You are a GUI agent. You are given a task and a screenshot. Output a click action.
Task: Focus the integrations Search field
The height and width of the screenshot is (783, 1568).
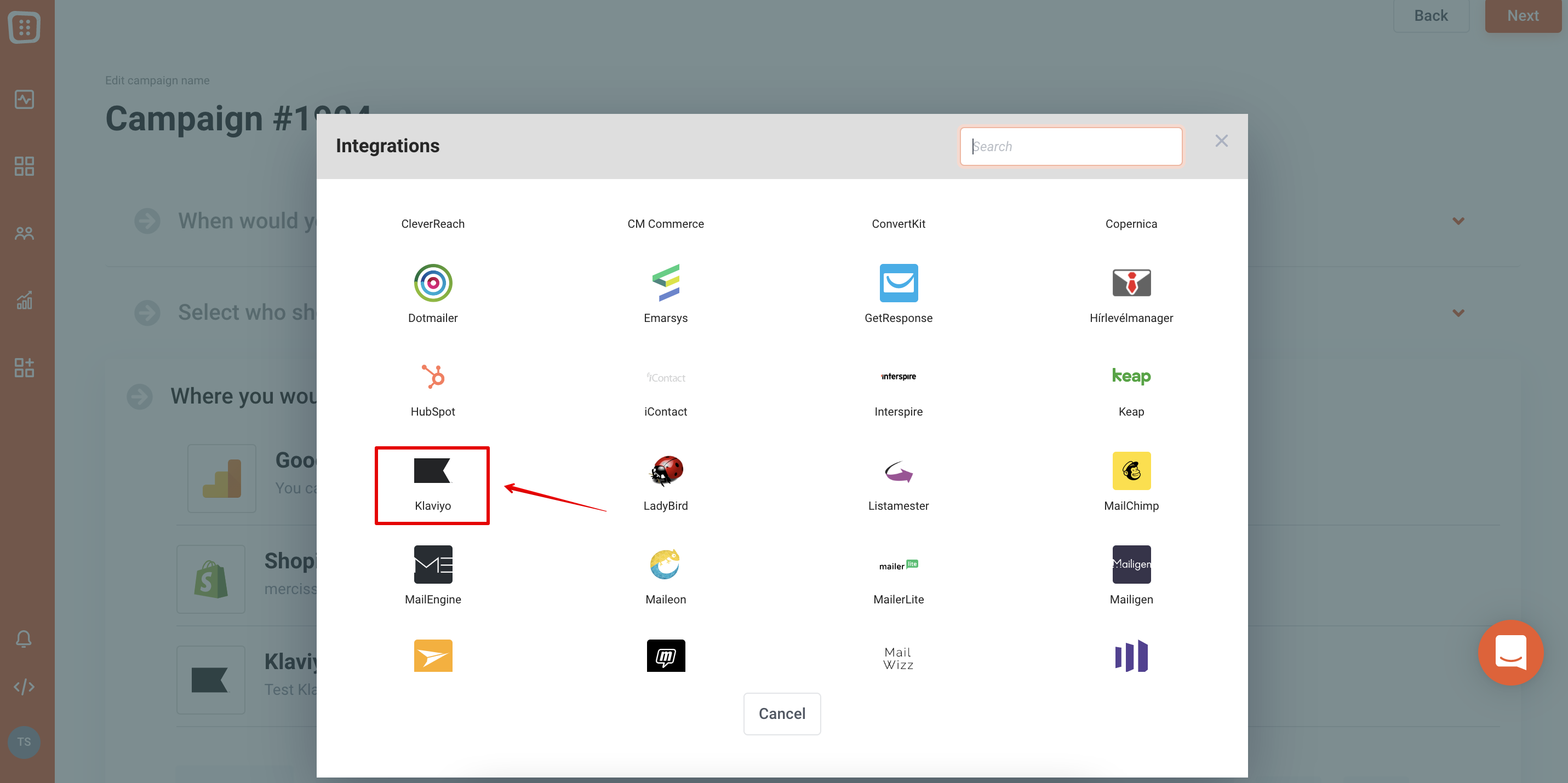click(x=1071, y=146)
